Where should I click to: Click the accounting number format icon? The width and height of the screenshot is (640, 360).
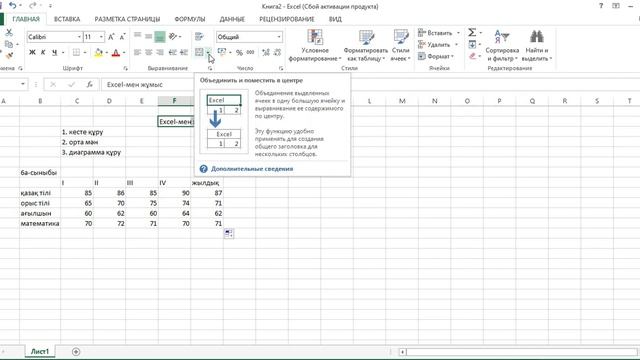(222, 52)
